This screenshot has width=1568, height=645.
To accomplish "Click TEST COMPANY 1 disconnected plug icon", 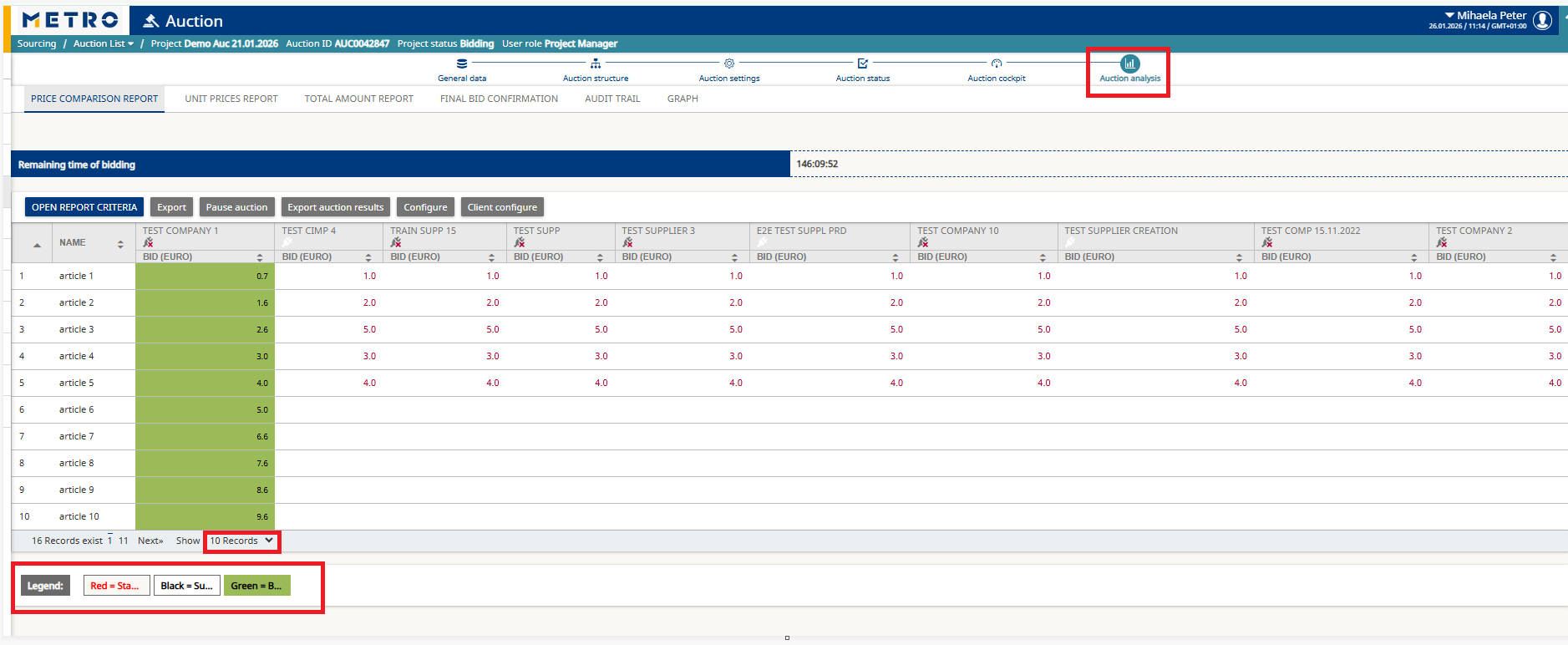I will click(149, 243).
